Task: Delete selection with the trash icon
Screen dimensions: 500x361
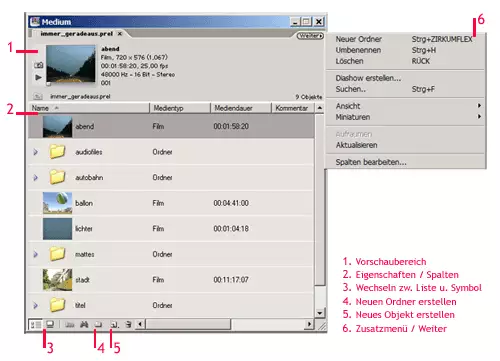Action: click(128, 324)
